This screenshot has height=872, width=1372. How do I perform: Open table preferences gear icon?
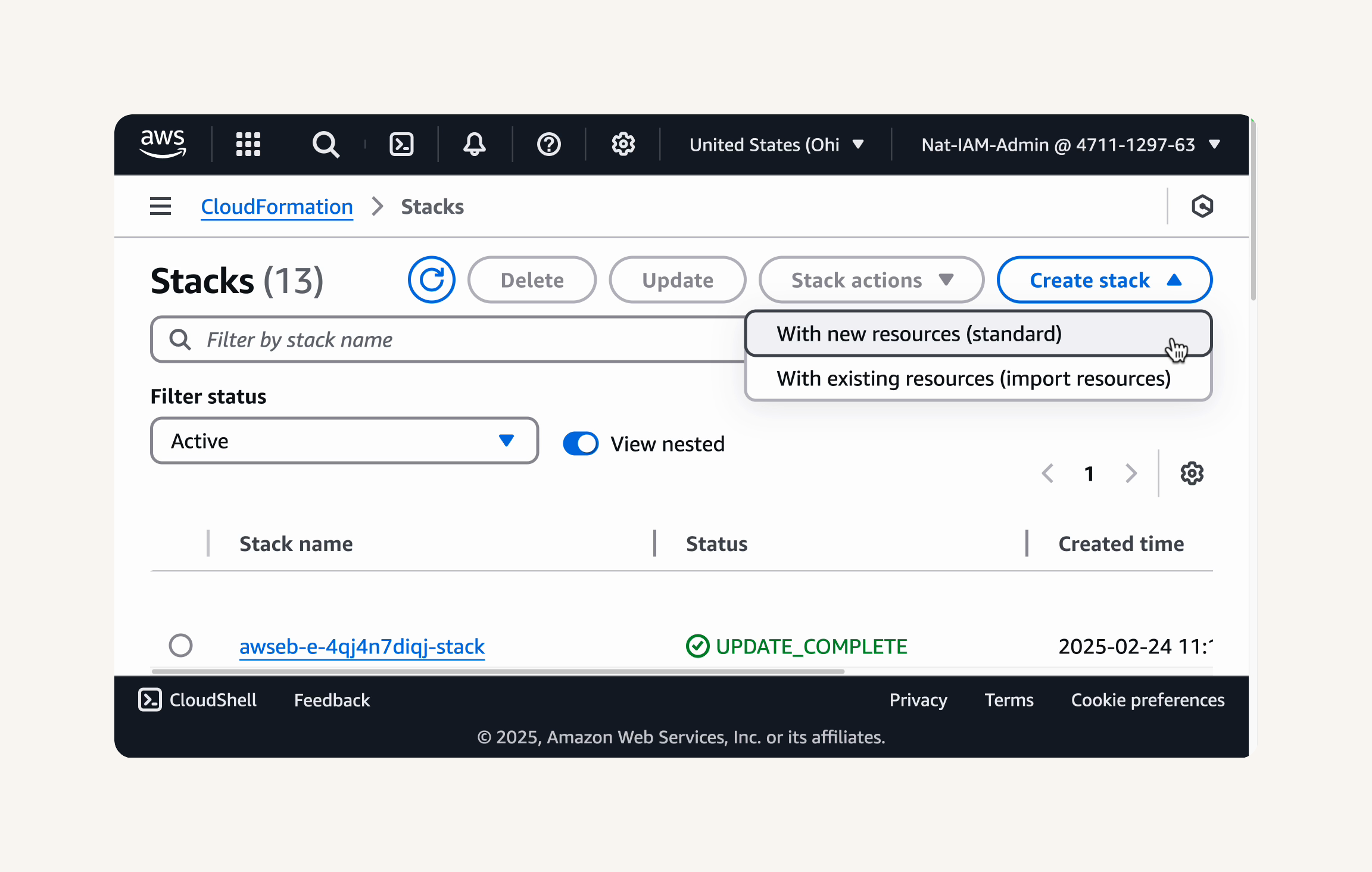coord(1192,474)
